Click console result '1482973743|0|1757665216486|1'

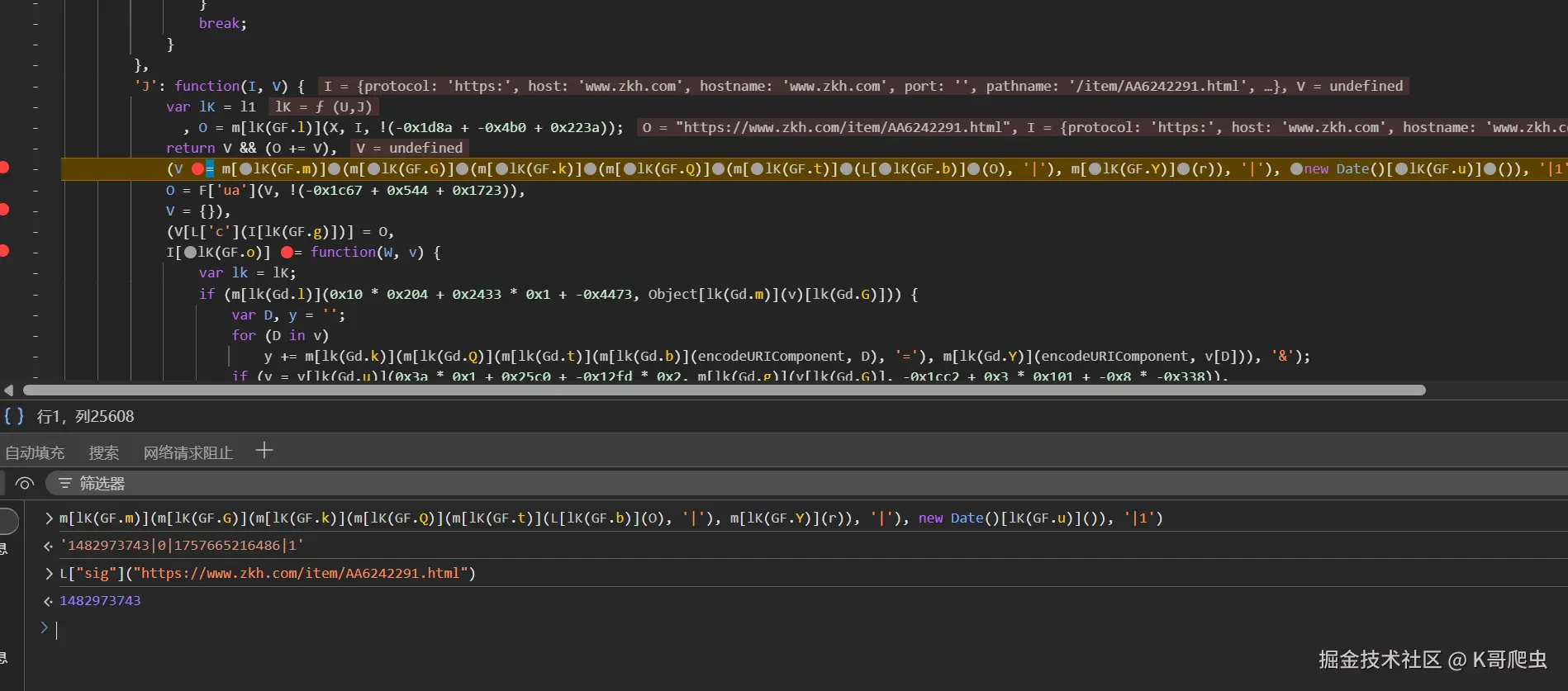(x=182, y=546)
